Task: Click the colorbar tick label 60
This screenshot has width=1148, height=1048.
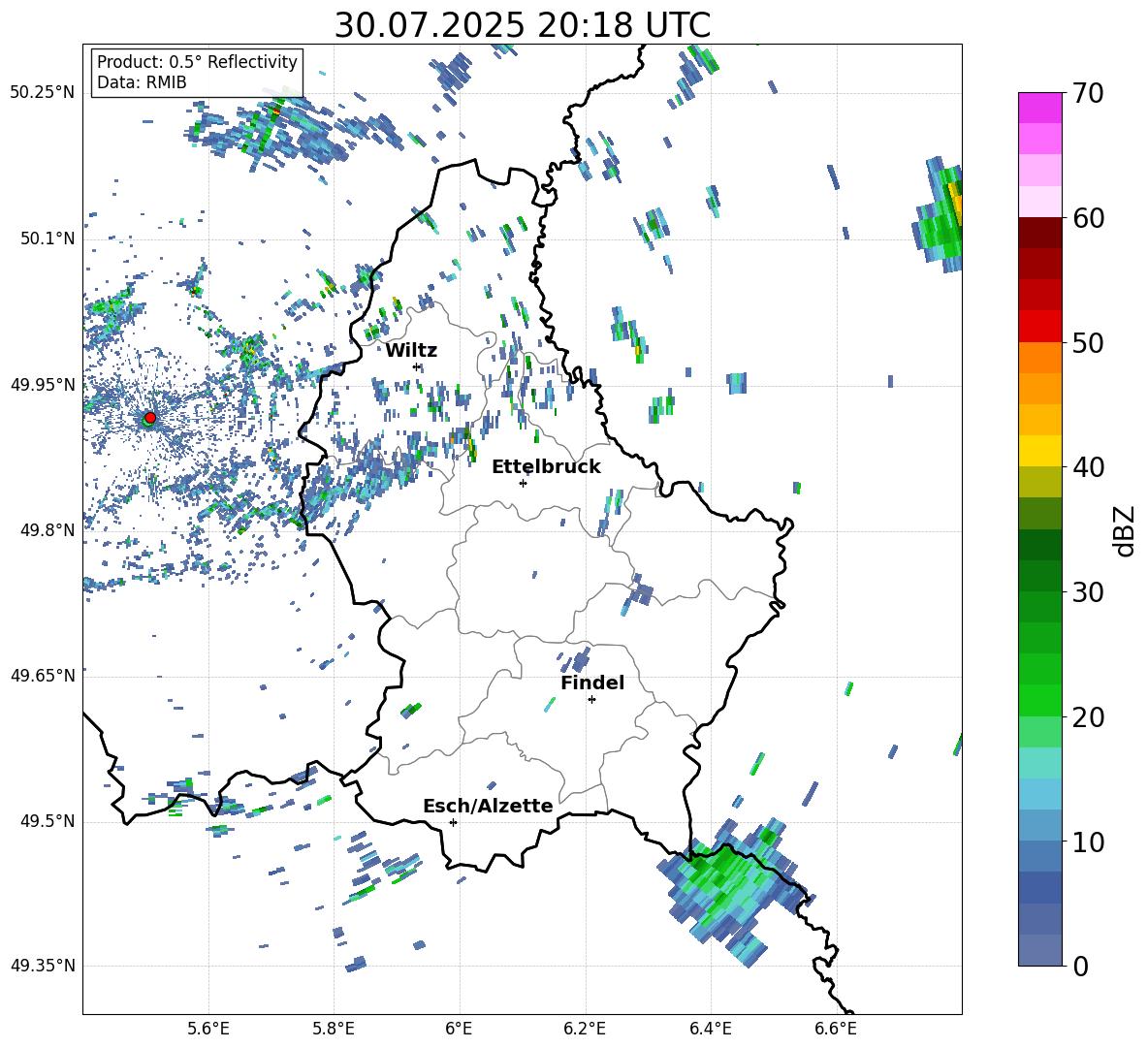Action: click(1088, 218)
